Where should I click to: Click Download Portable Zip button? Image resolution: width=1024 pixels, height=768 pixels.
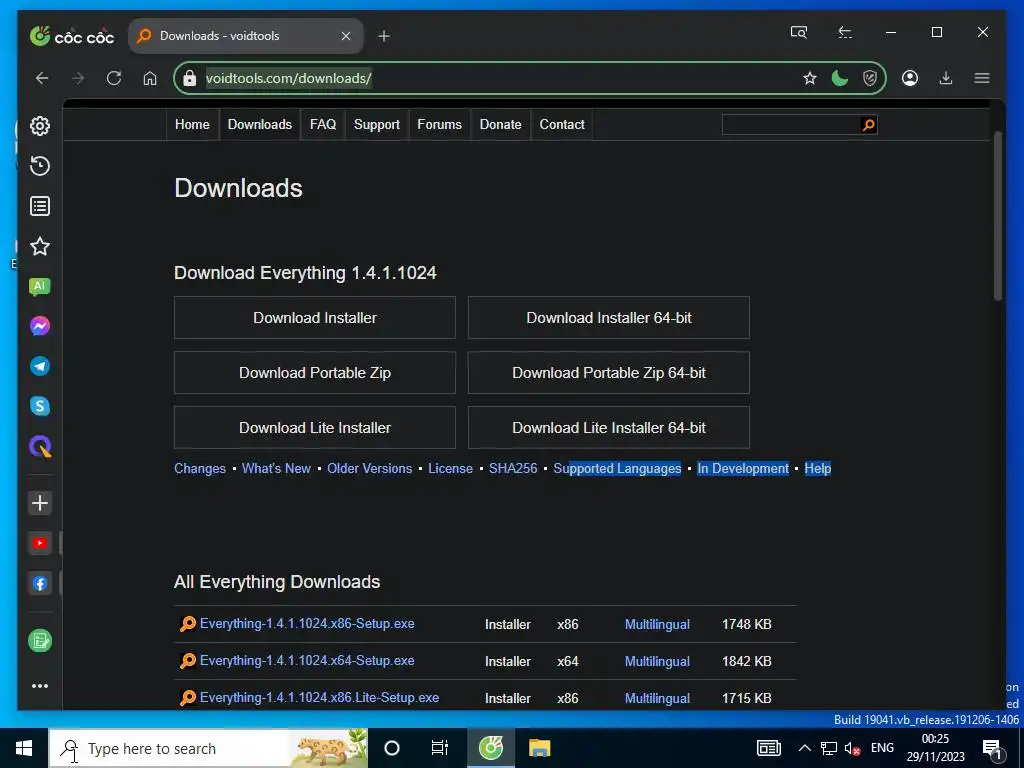[315, 372]
